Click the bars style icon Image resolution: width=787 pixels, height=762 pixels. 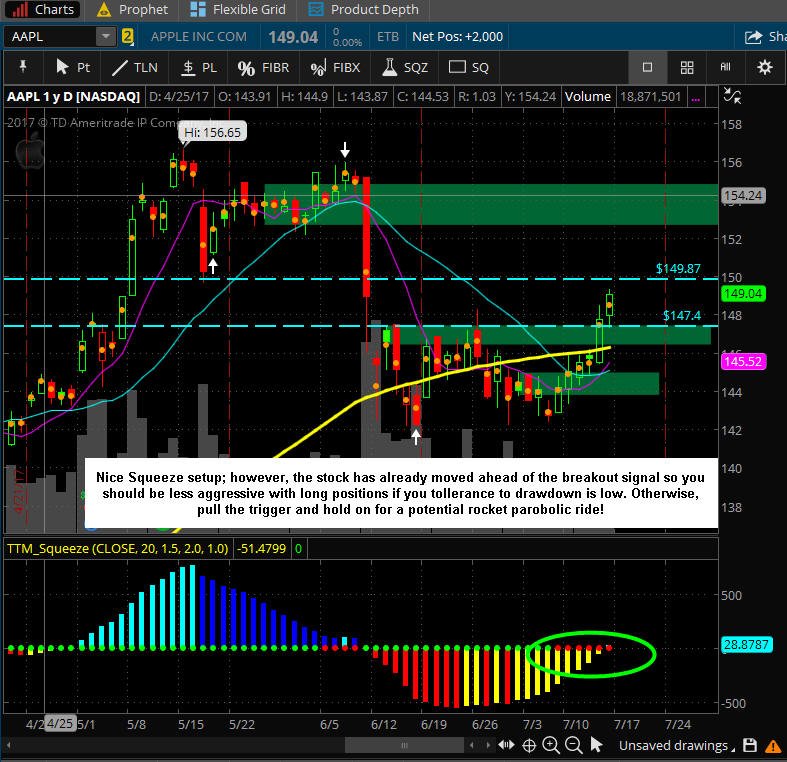tap(726, 67)
